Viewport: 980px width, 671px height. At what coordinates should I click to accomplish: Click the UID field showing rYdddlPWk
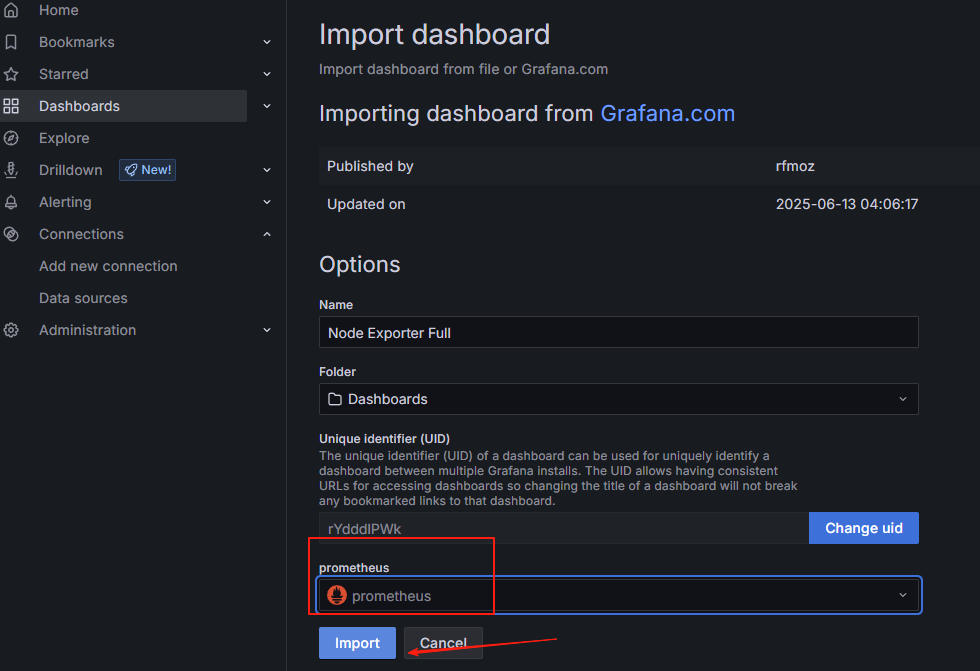coord(564,529)
